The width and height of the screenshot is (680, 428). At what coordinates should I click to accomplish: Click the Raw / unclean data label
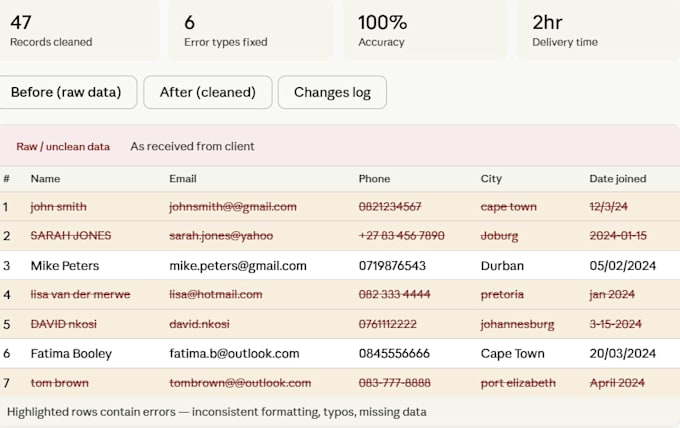[63, 147]
